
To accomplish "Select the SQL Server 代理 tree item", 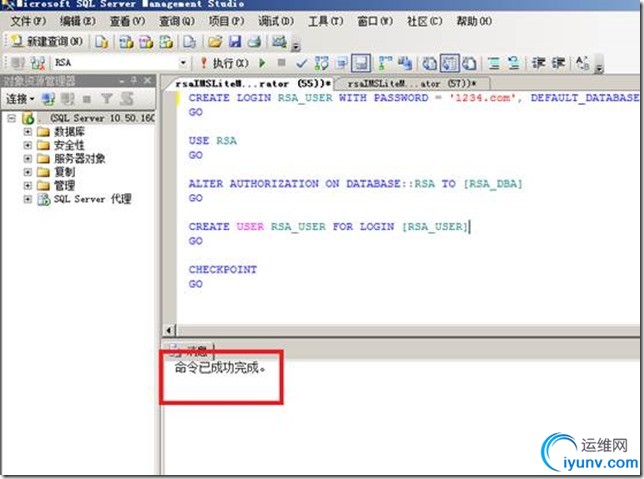I will (93, 199).
